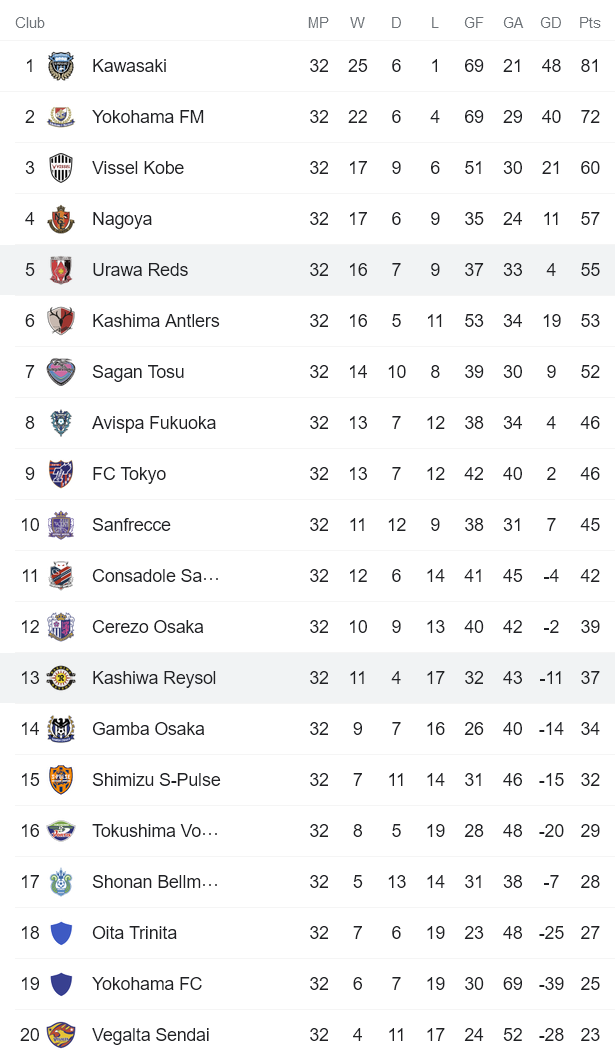Open the Urawa Reds club badge
The width and height of the screenshot is (615, 1061).
61,269
